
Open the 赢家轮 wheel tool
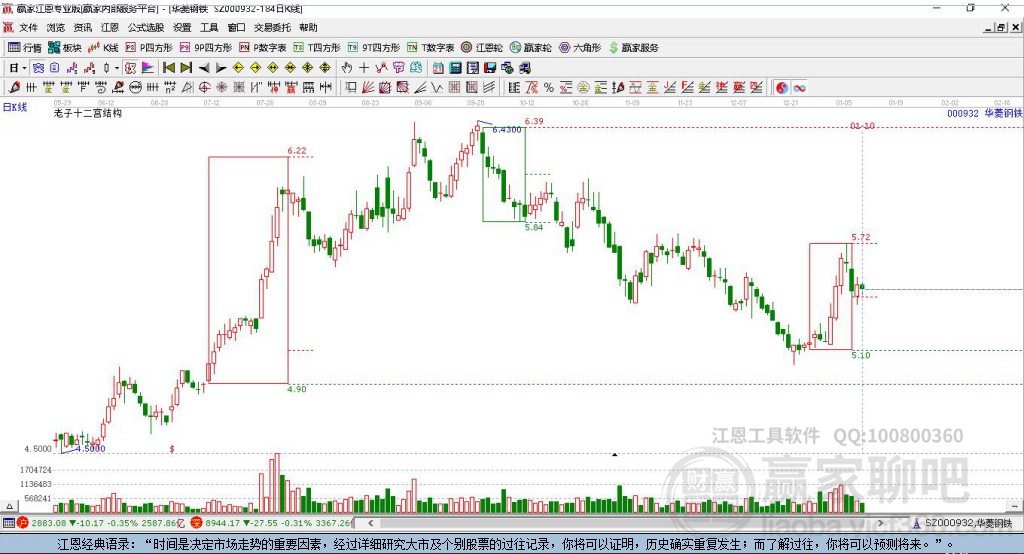531,48
